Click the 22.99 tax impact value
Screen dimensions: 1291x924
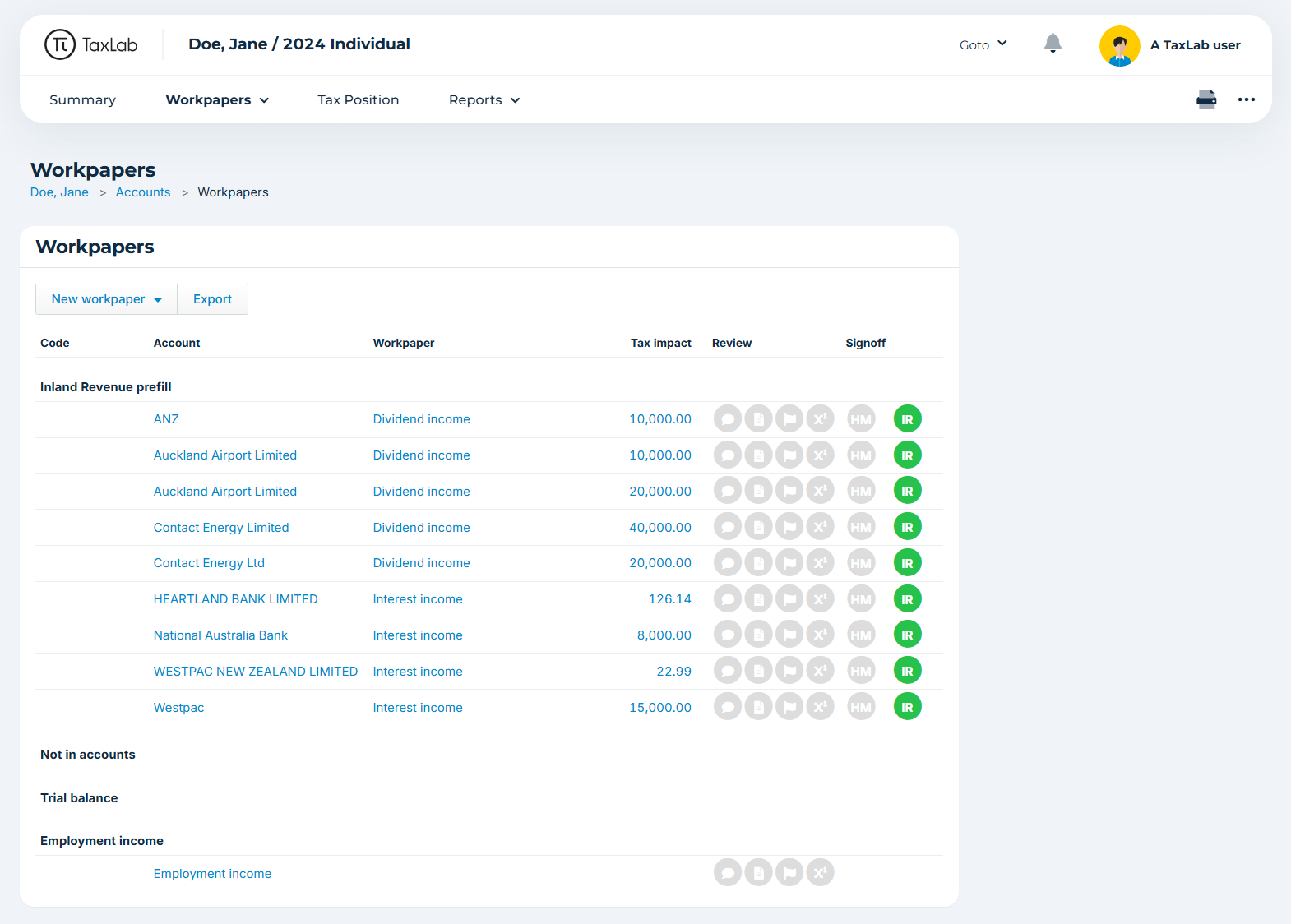pyautogui.click(x=674, y=672)
